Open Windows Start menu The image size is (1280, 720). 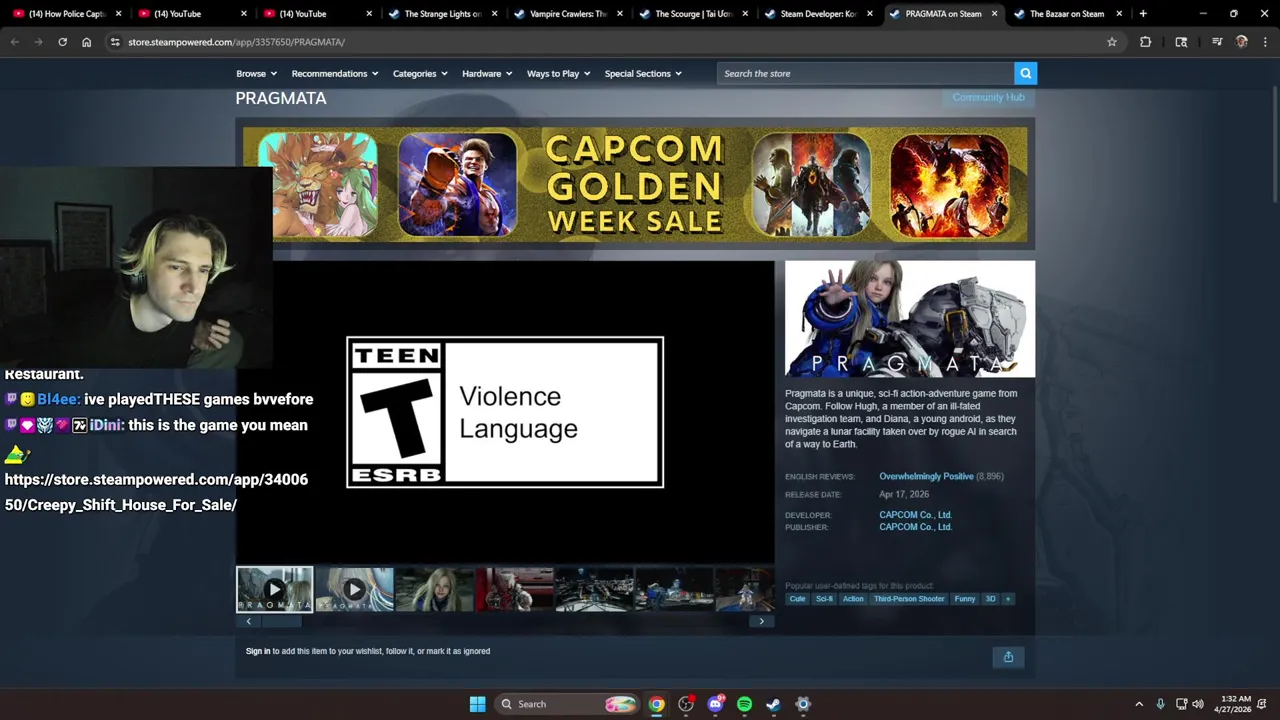[x=478, y=704]
